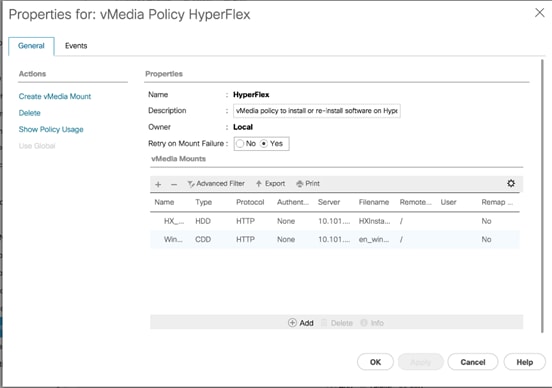Select No for Retry on Mount Failure
This screenshot has height=388, width=552.
point(246,143)
